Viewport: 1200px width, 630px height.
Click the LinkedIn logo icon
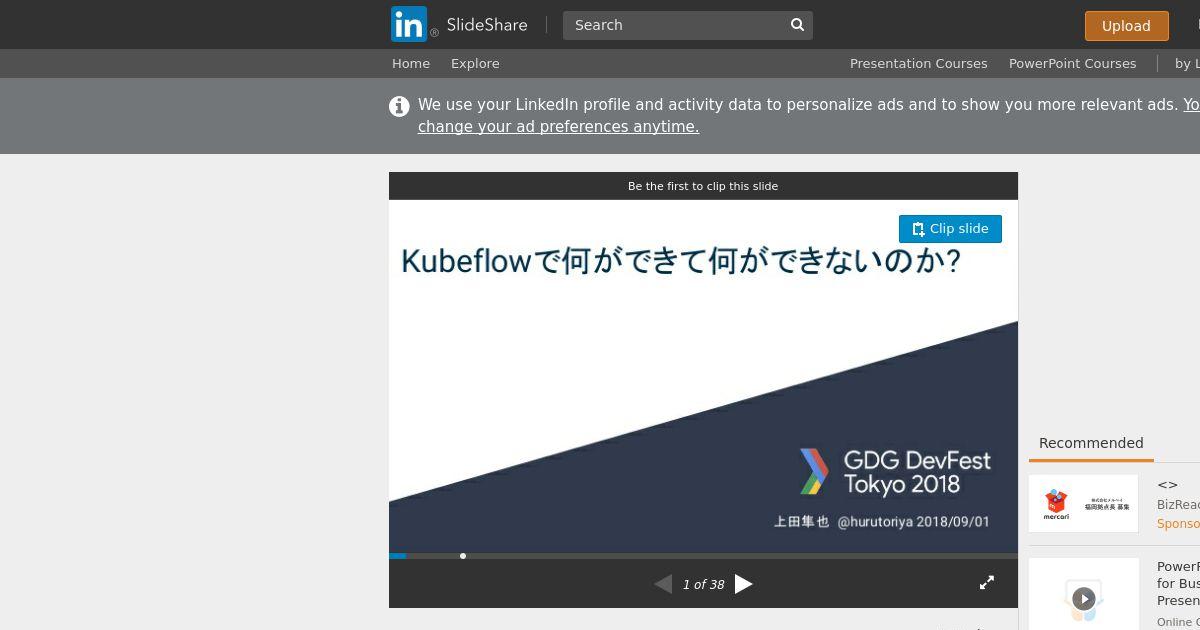coord(409,25)
